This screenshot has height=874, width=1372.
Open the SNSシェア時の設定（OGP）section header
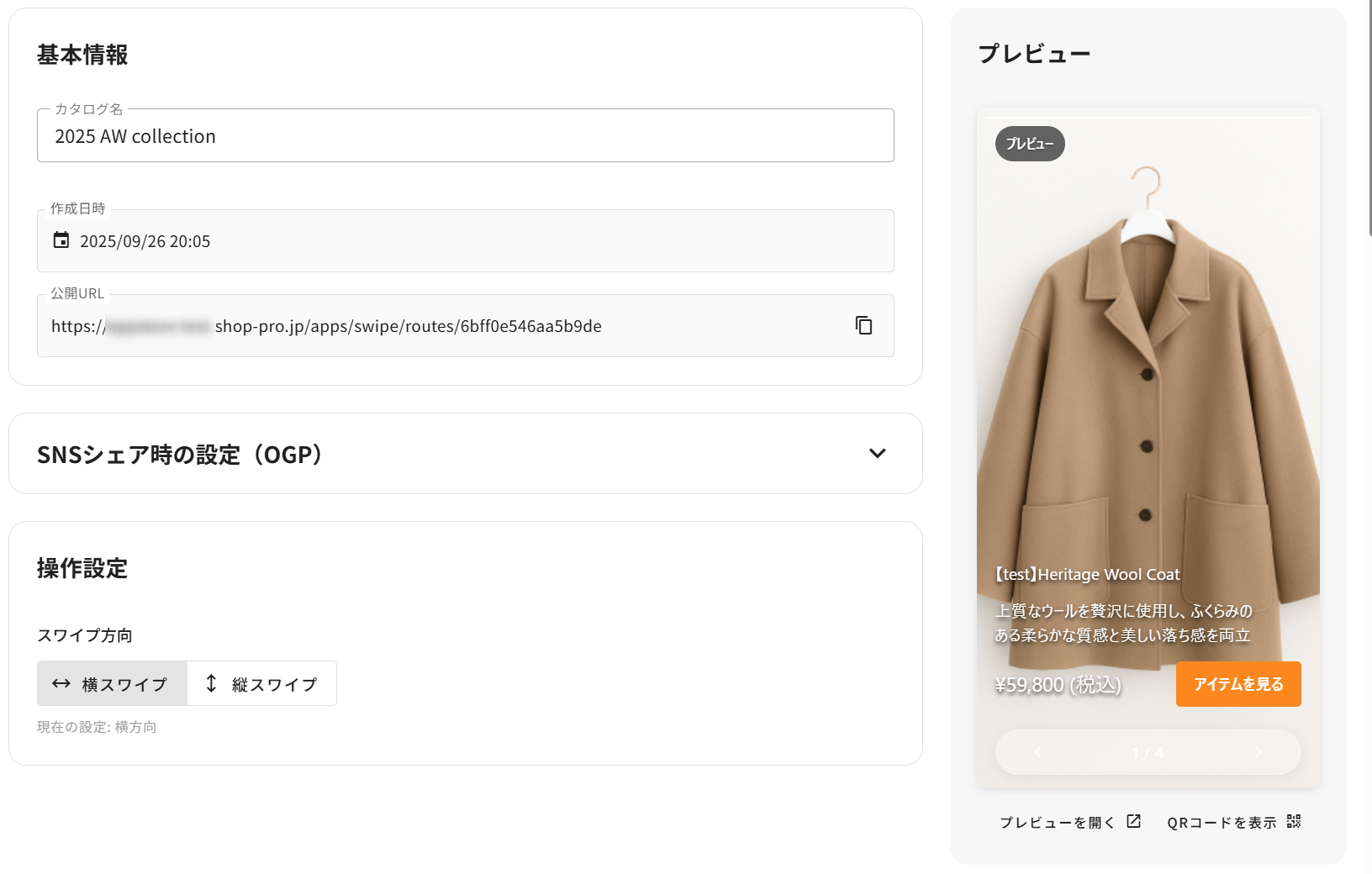(180, 455)
